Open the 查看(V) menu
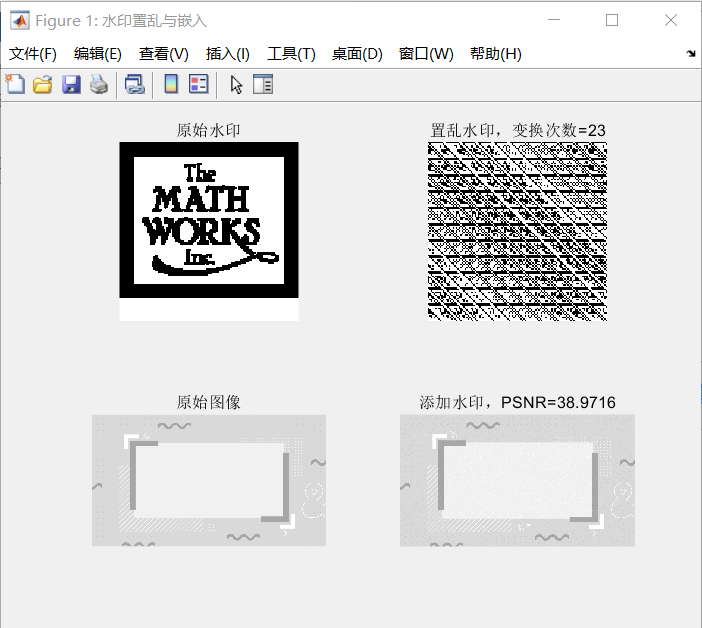The image size is (702, 628). pyautogui.click(x=163, y=54)
